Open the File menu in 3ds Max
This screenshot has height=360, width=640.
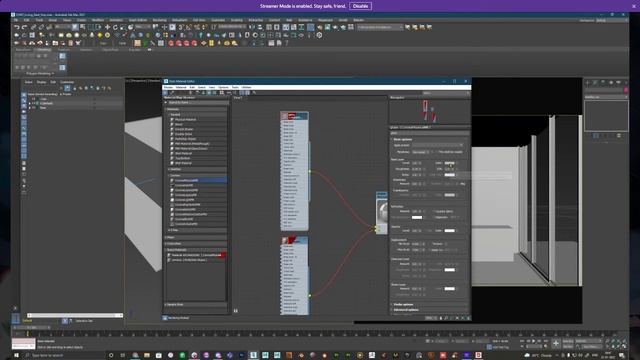pos(16,20)
